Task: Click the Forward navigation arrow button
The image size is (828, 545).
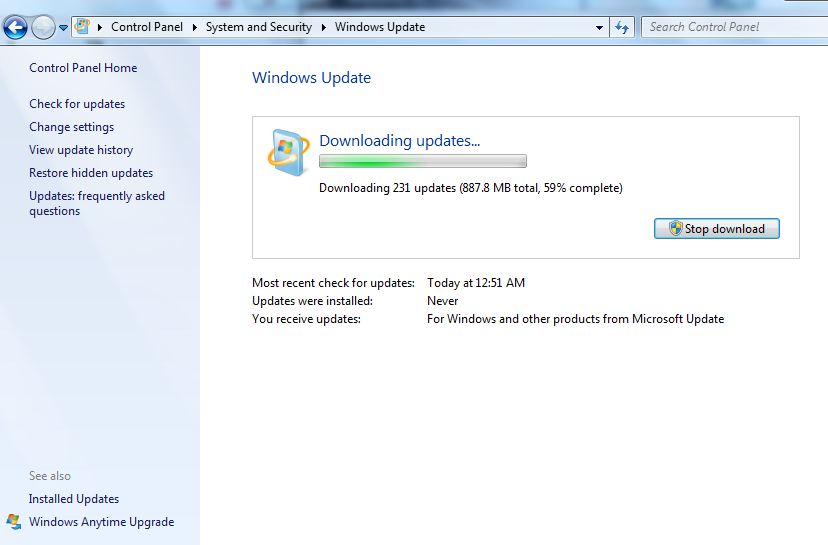Action: click(x=43, y=27)
